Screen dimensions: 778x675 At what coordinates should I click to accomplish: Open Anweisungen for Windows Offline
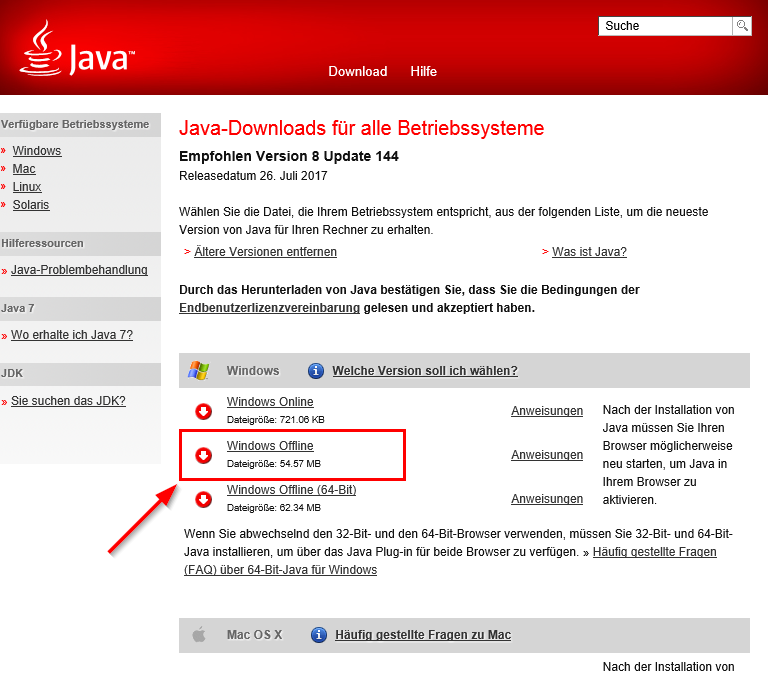click(547, 455)
